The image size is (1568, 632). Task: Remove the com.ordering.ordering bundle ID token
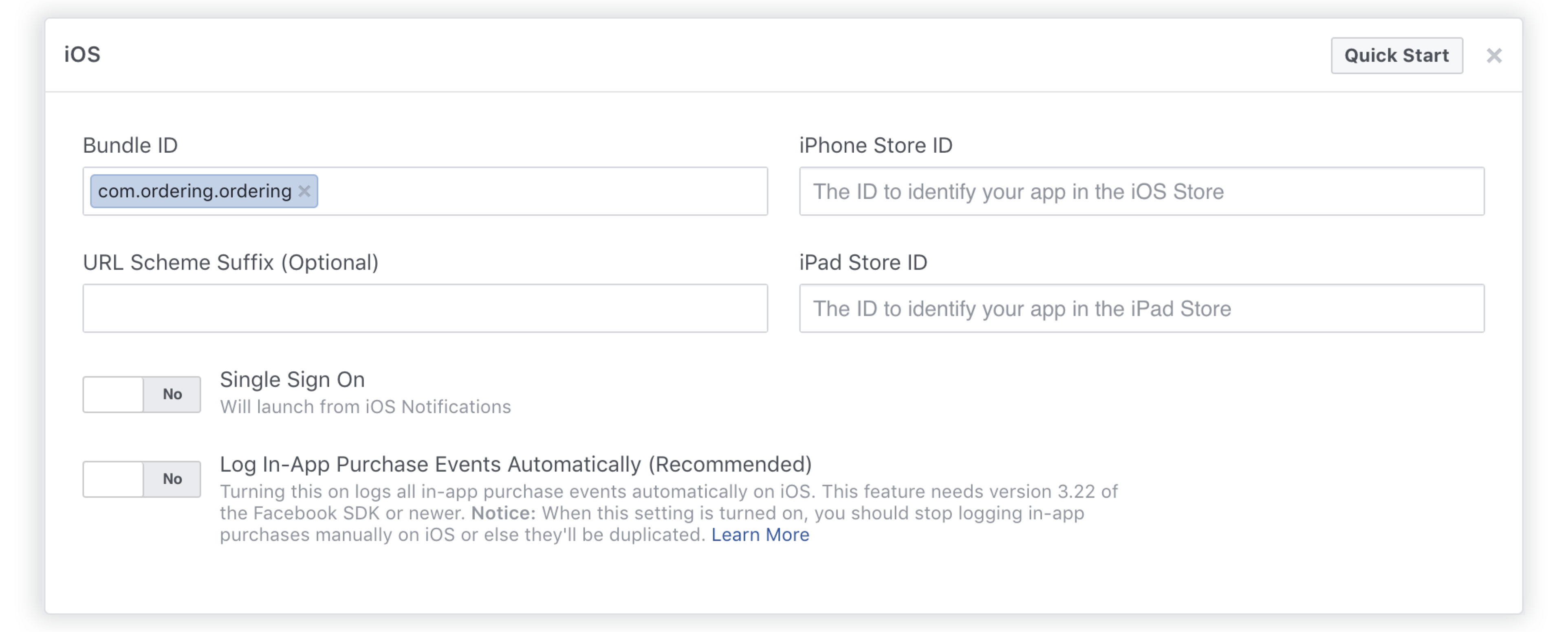coord(304,191)
